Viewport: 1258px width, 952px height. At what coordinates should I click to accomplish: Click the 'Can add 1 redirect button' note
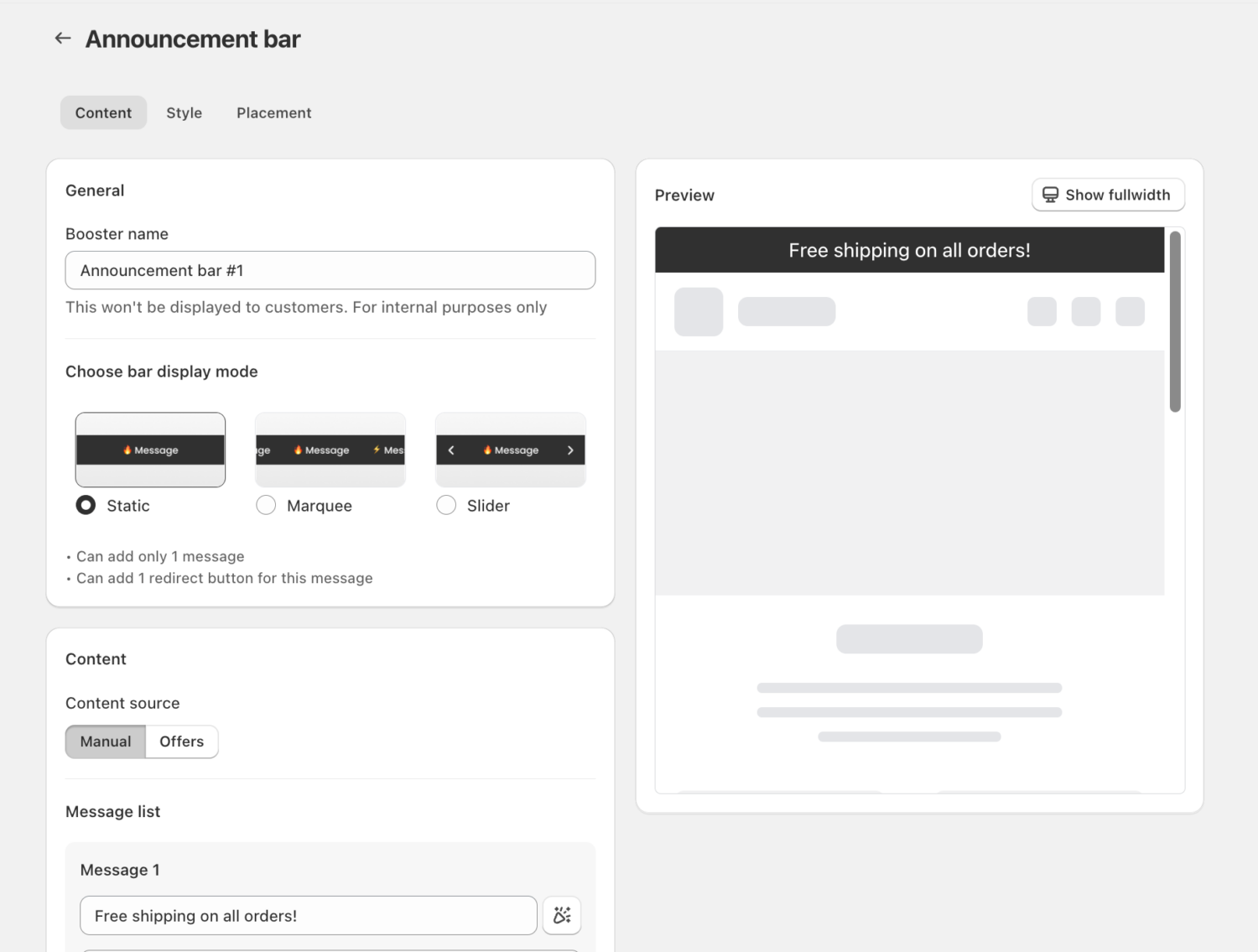click(x=220, y=578)
